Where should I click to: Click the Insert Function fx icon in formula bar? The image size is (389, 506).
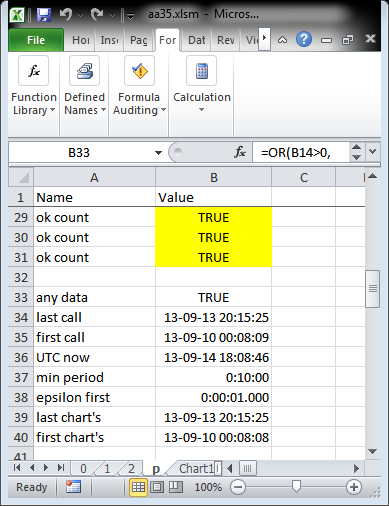pyautogui.click(x=240, y=153)
